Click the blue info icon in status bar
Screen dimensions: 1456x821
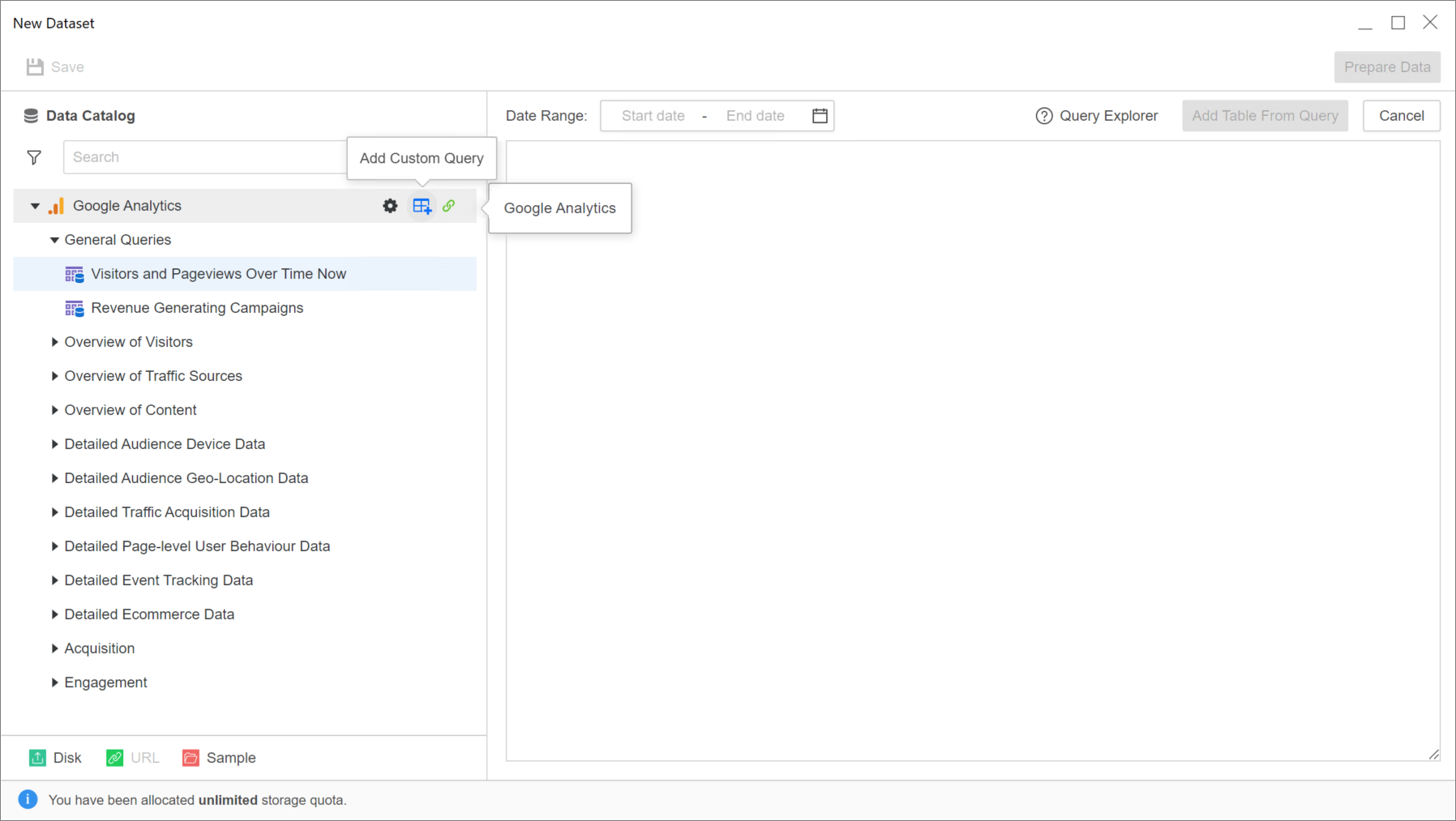(28, 800)
